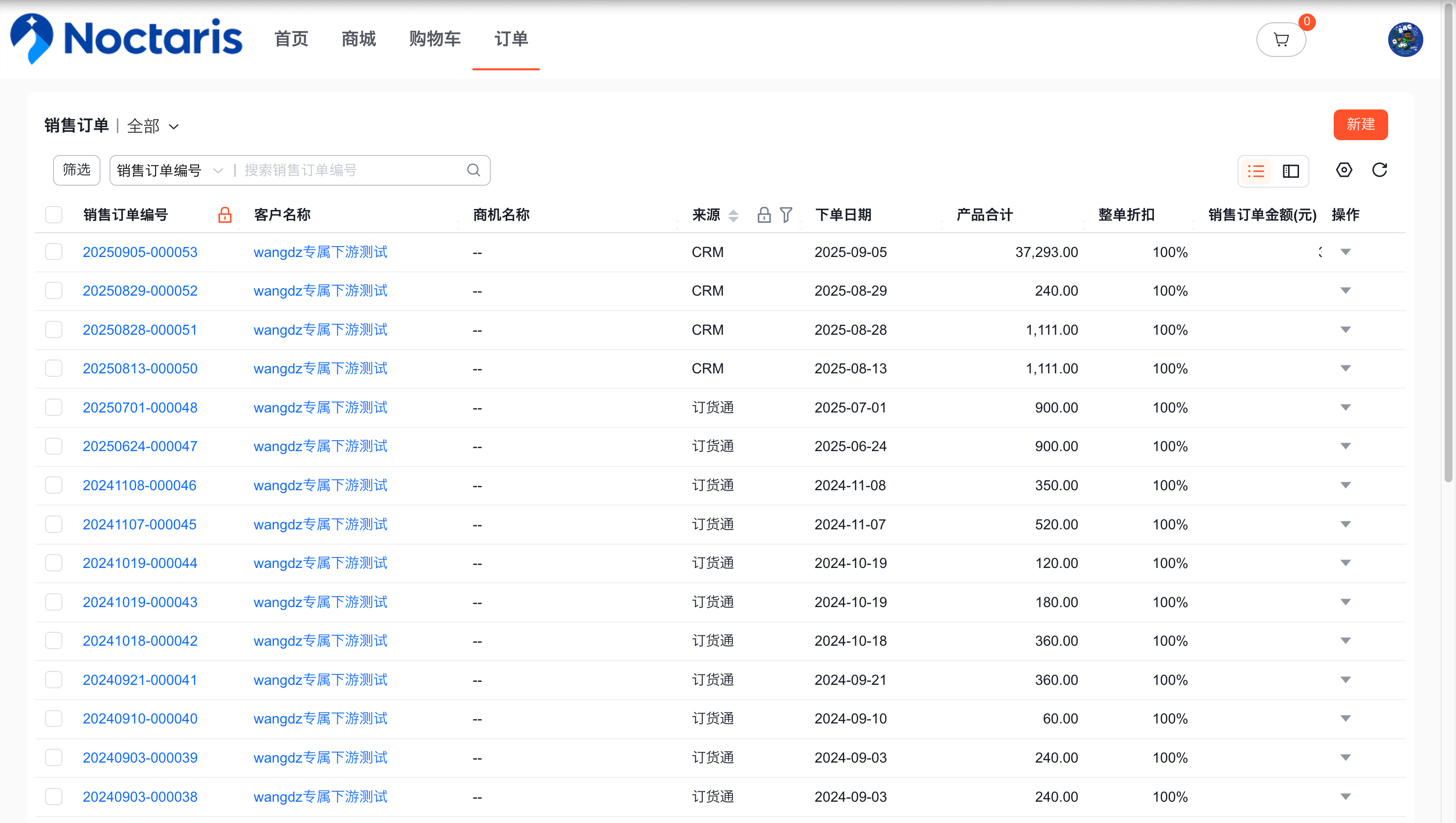Screen dimensions: 1456x823
Task: Open order link 20250701-000048
Action: tap(140, 408)
